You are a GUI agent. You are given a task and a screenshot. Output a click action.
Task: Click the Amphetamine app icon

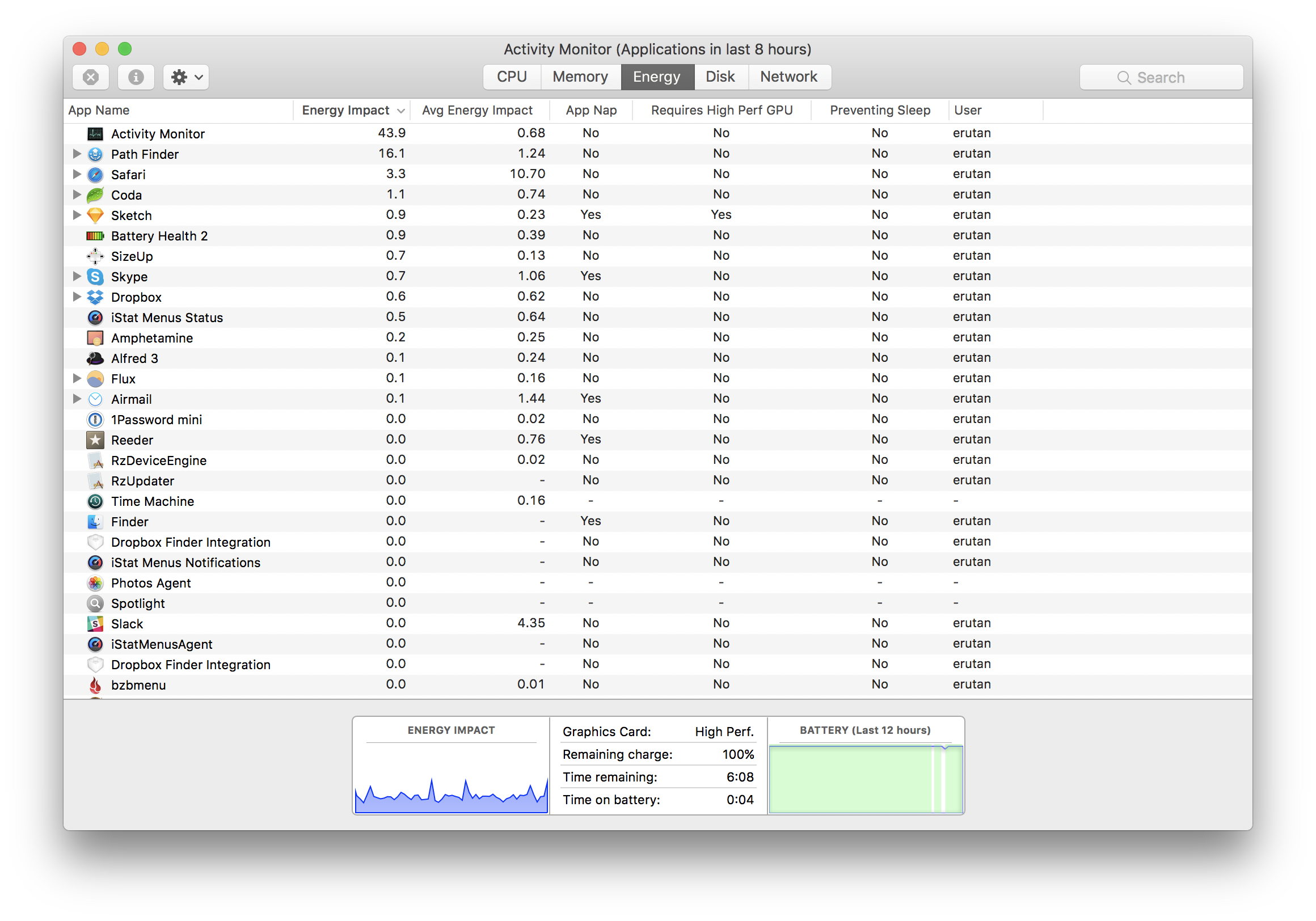pyautogui.click(x=95, y=338)
